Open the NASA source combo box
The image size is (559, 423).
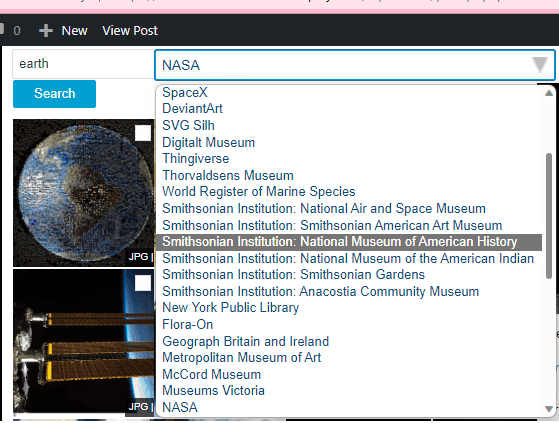pyautogui.click(x=355, y=65)
